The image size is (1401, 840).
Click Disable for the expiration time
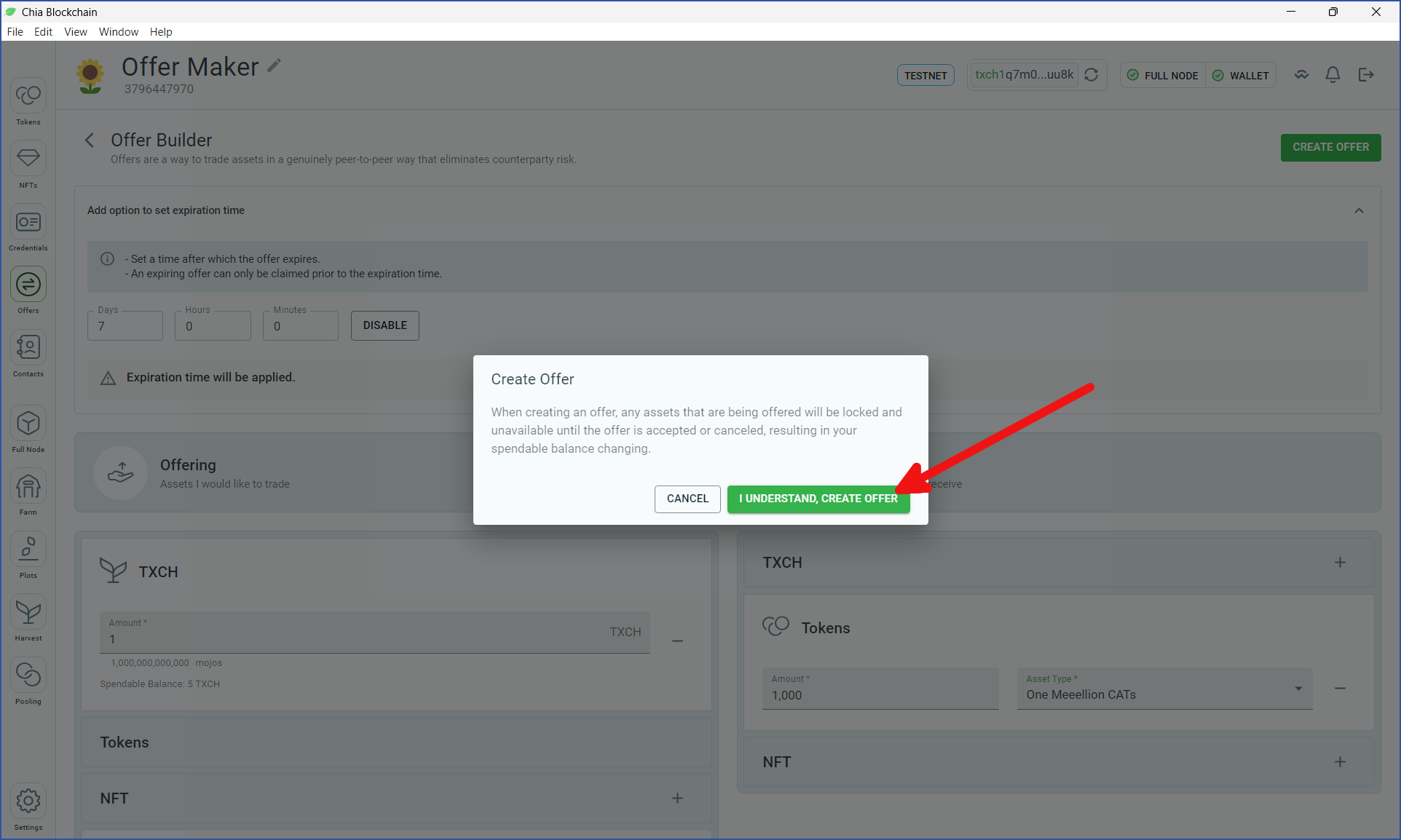click(384, 325)
